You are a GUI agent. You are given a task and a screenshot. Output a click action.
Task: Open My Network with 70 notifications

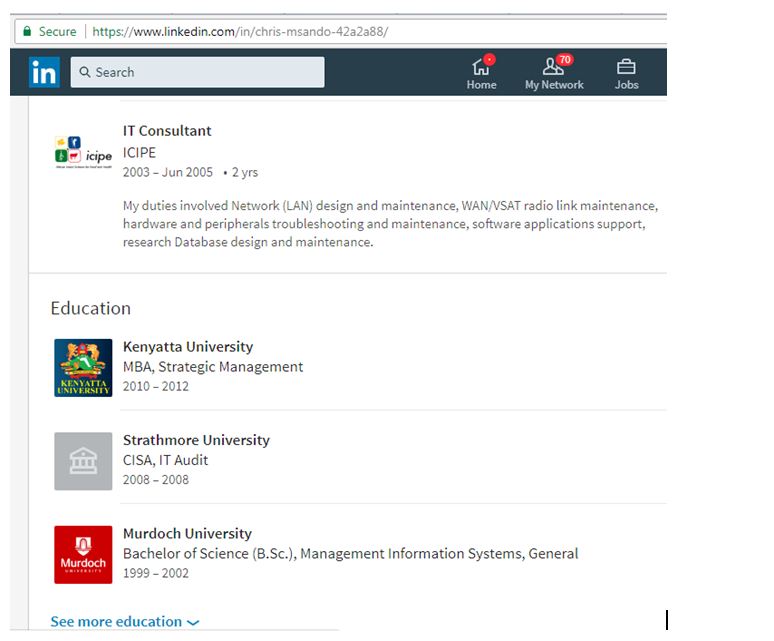(554, 73)
